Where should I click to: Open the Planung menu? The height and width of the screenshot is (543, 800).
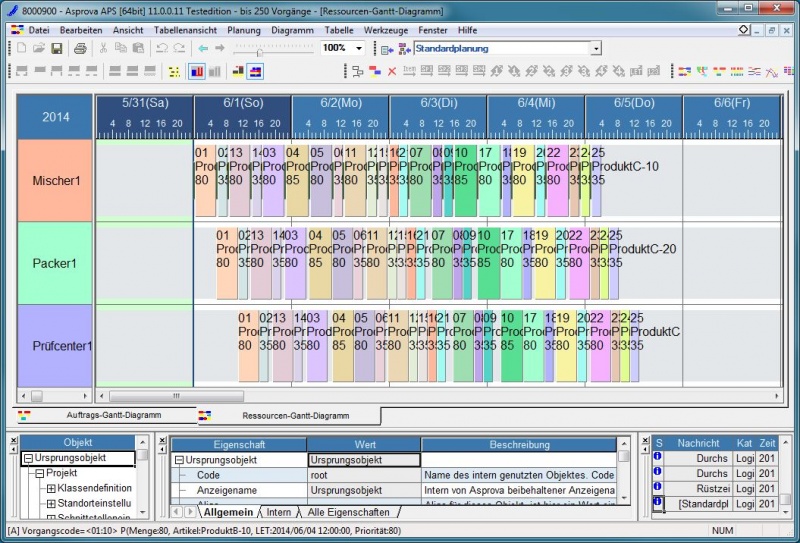tap(244, 30)
